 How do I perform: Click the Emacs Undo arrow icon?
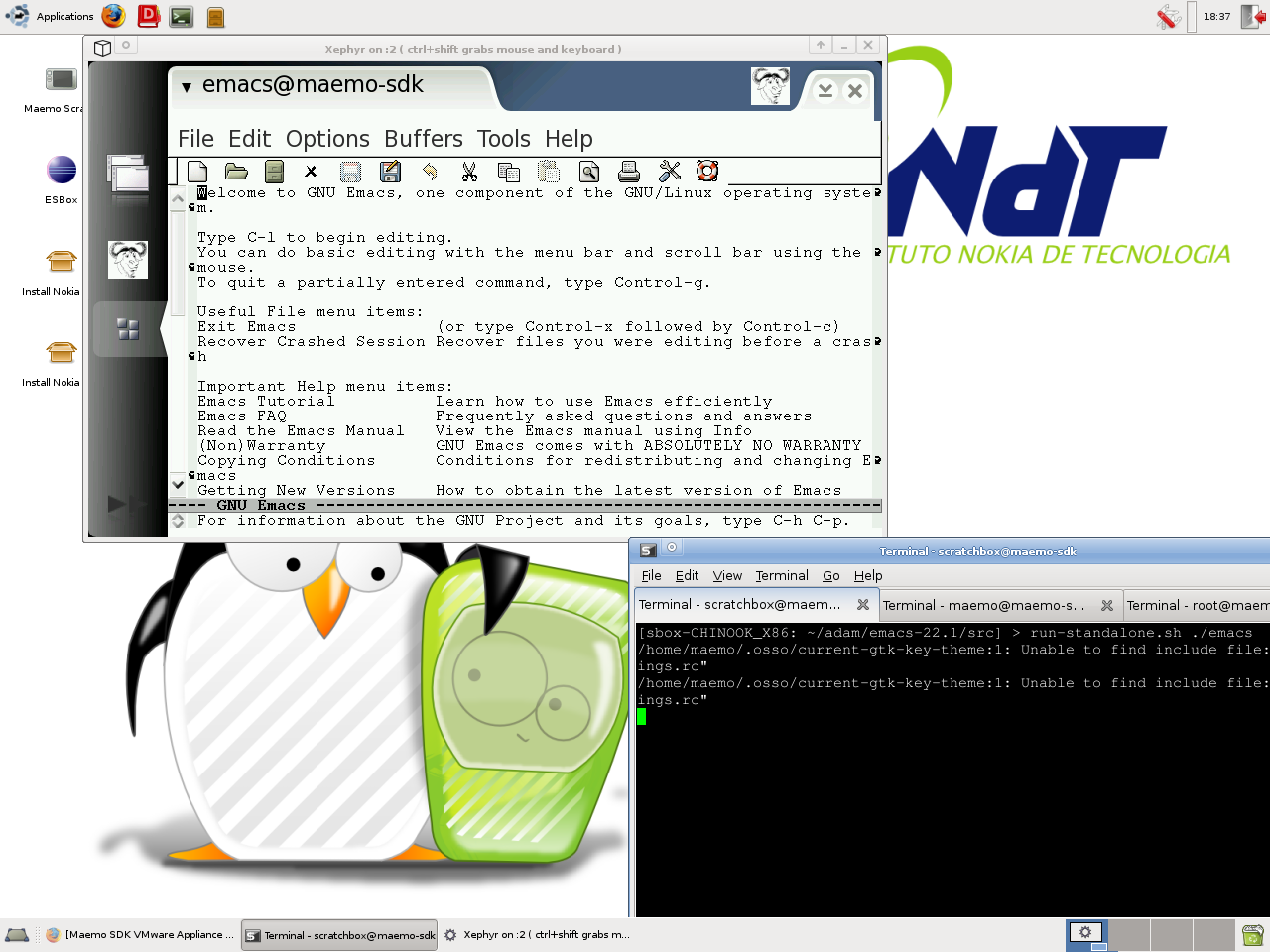[430, 171]
